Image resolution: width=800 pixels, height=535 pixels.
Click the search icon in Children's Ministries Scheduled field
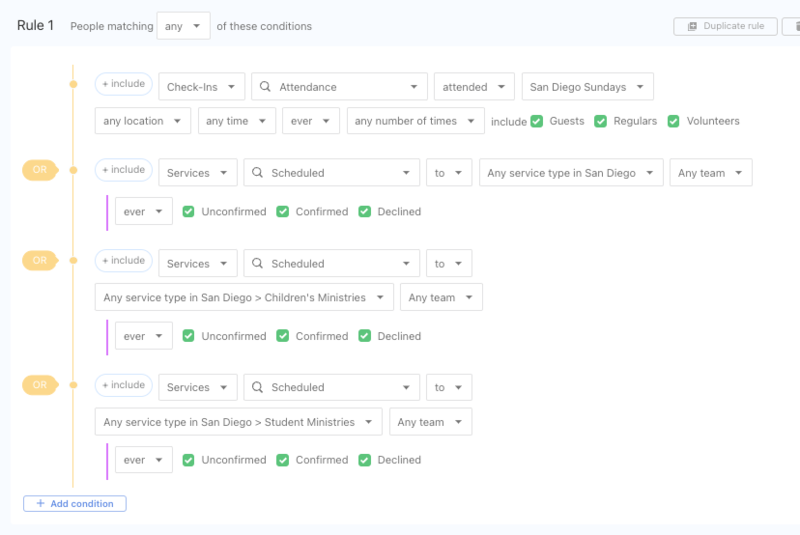click(257, 264)
